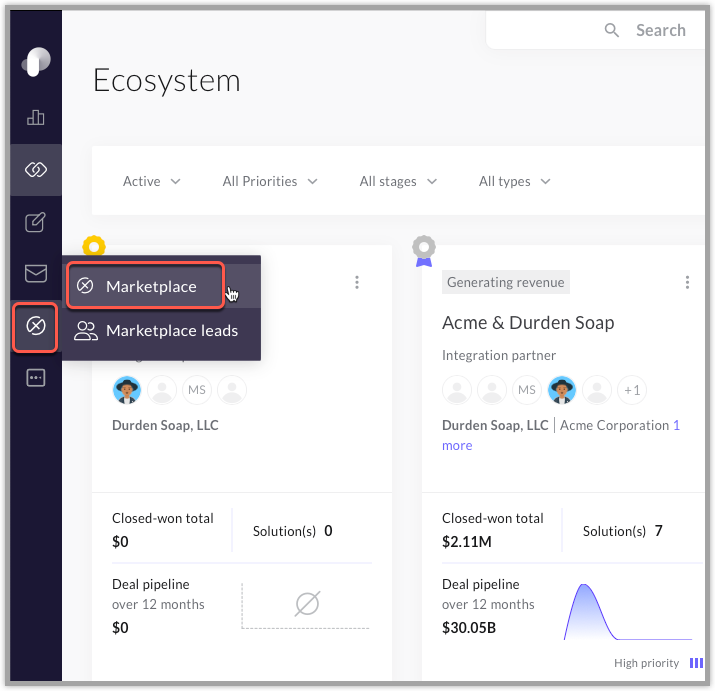Screen dimensions: 715x691
Task: Click the $30.05B deal pipeline value
Action: [469, 628]
